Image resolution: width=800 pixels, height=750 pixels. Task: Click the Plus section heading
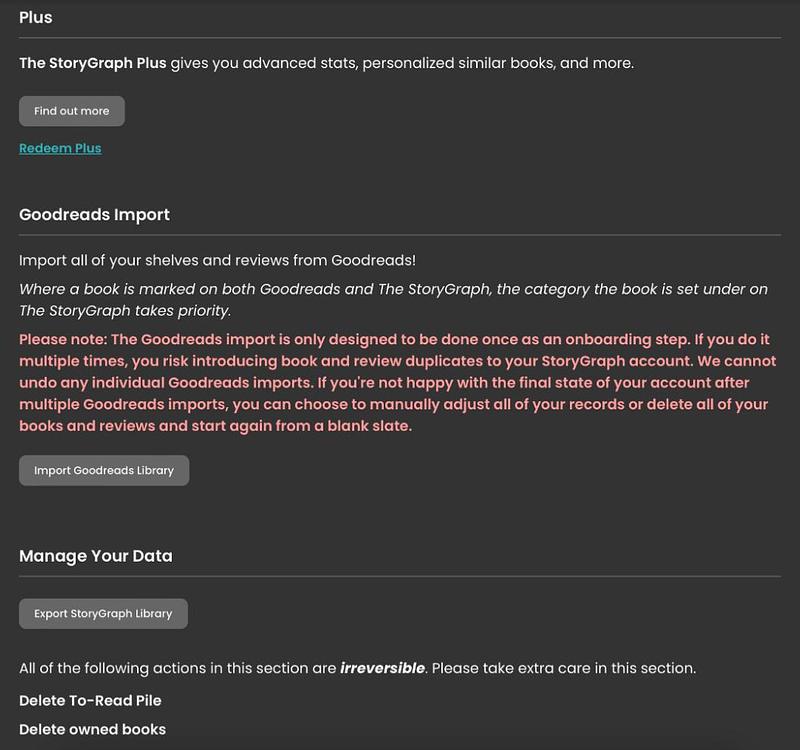[36, 17]
